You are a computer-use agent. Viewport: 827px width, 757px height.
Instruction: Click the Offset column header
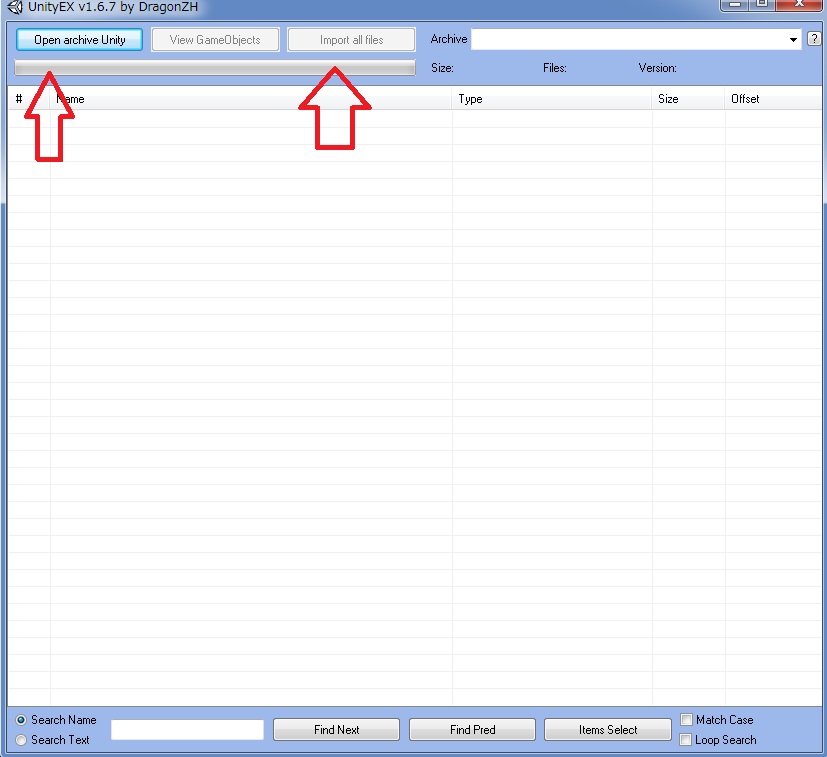(x=772, y=99)
